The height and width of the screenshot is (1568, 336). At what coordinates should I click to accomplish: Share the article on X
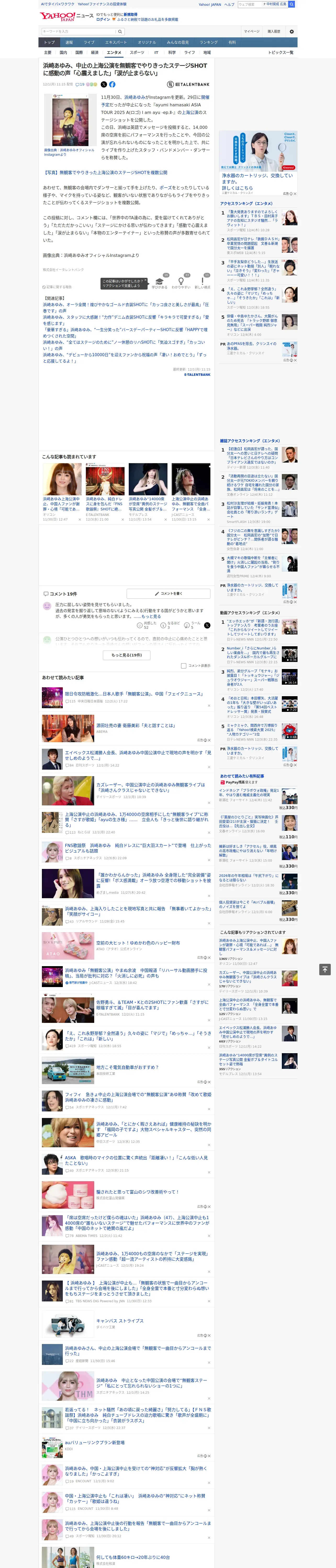pos(104,85)
